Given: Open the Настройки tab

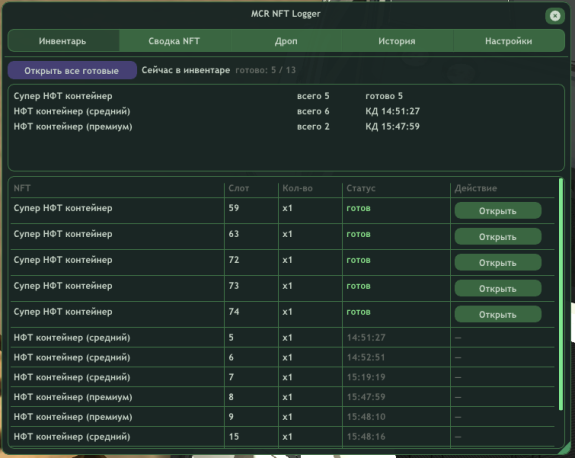Looking at the screenshot, I should (509, 41).
